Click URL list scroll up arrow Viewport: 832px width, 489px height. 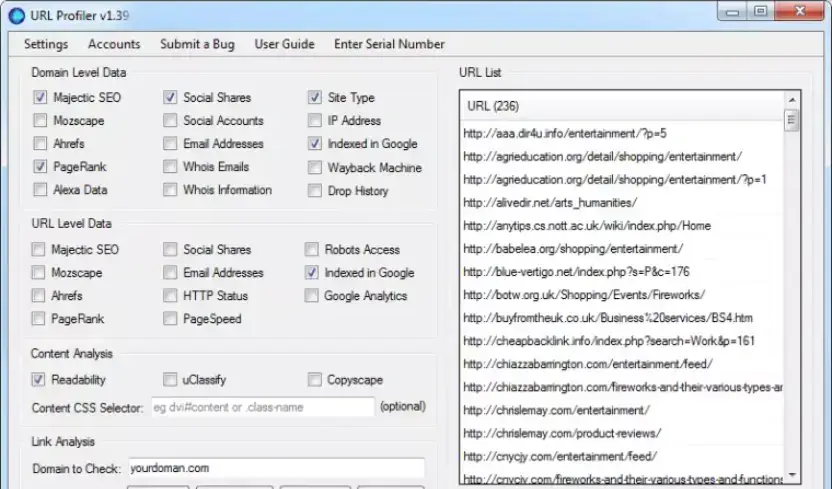792,100
